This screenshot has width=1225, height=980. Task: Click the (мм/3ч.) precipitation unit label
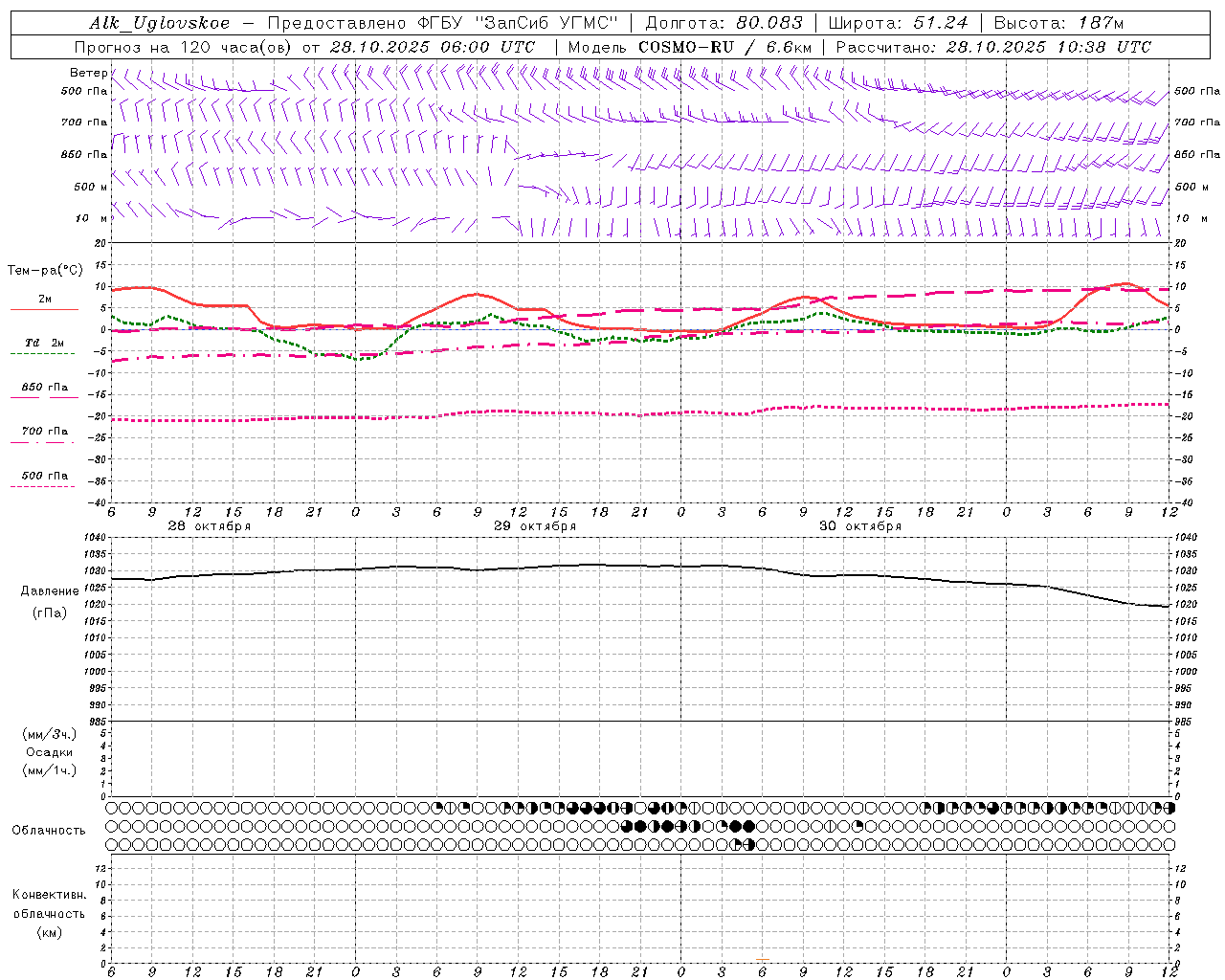(50, 735)
